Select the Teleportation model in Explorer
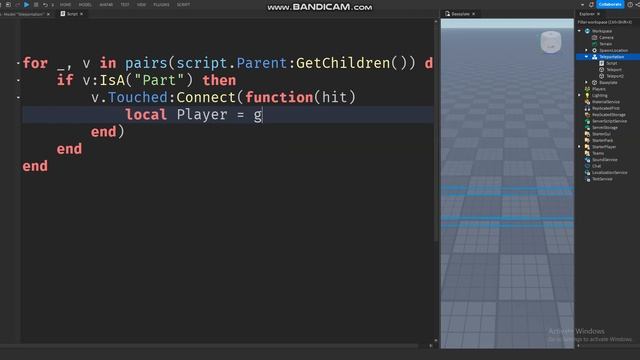The width and height of the screenshot is (640, 360). tap(611, 57)
